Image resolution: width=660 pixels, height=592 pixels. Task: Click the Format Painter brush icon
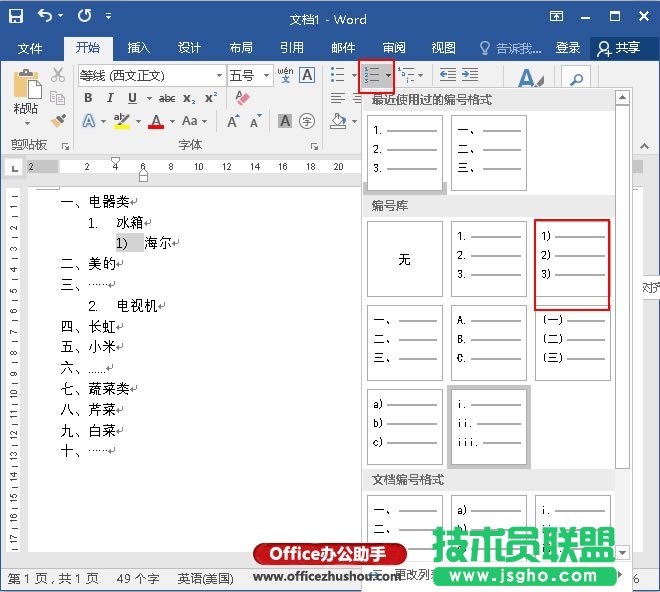58,121
